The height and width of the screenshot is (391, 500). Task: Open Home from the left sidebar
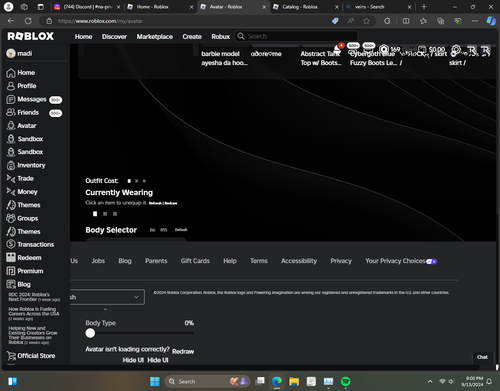[x=21, y=73]
